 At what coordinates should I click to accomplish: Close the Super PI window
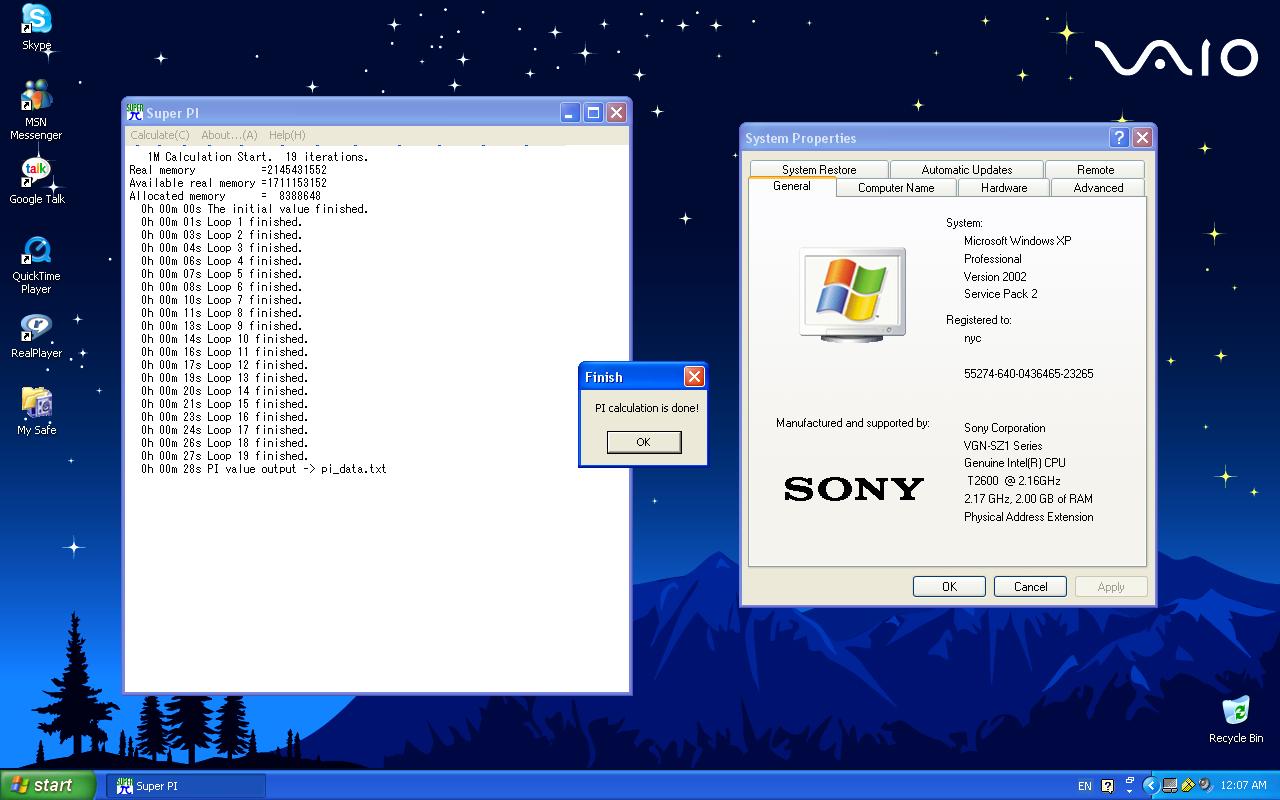click(x=616, y=112)
